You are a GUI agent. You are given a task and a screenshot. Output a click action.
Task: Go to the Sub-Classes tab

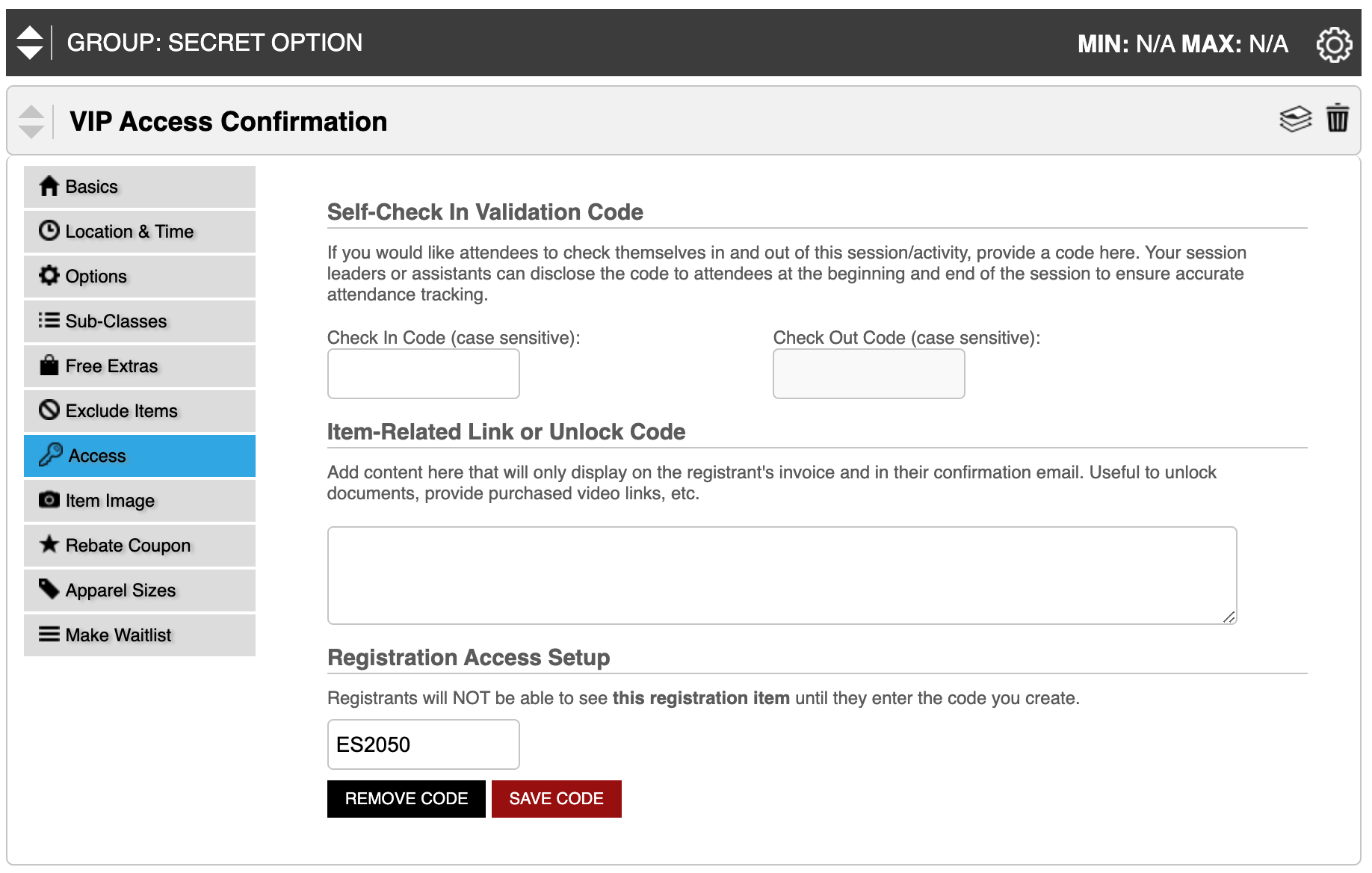pos(140,321)
